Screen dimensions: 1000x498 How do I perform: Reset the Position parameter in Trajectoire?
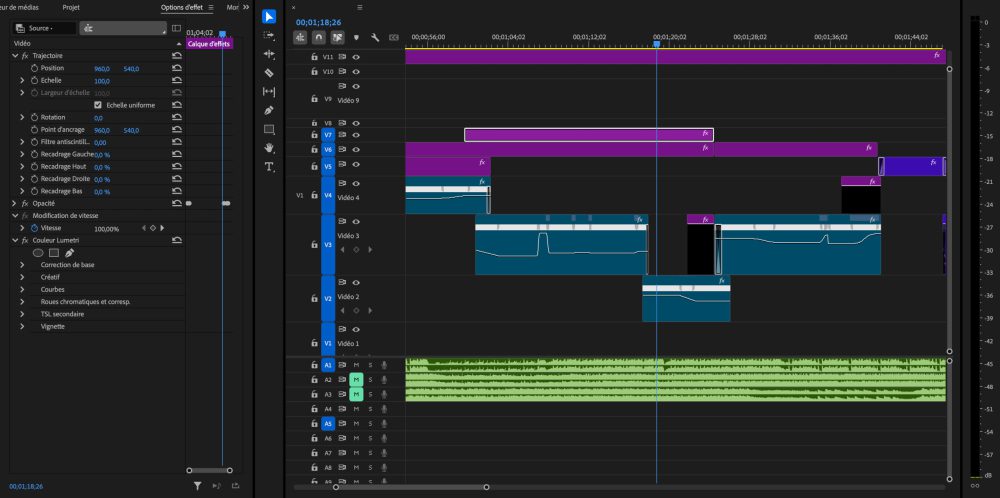click(177, 68)
